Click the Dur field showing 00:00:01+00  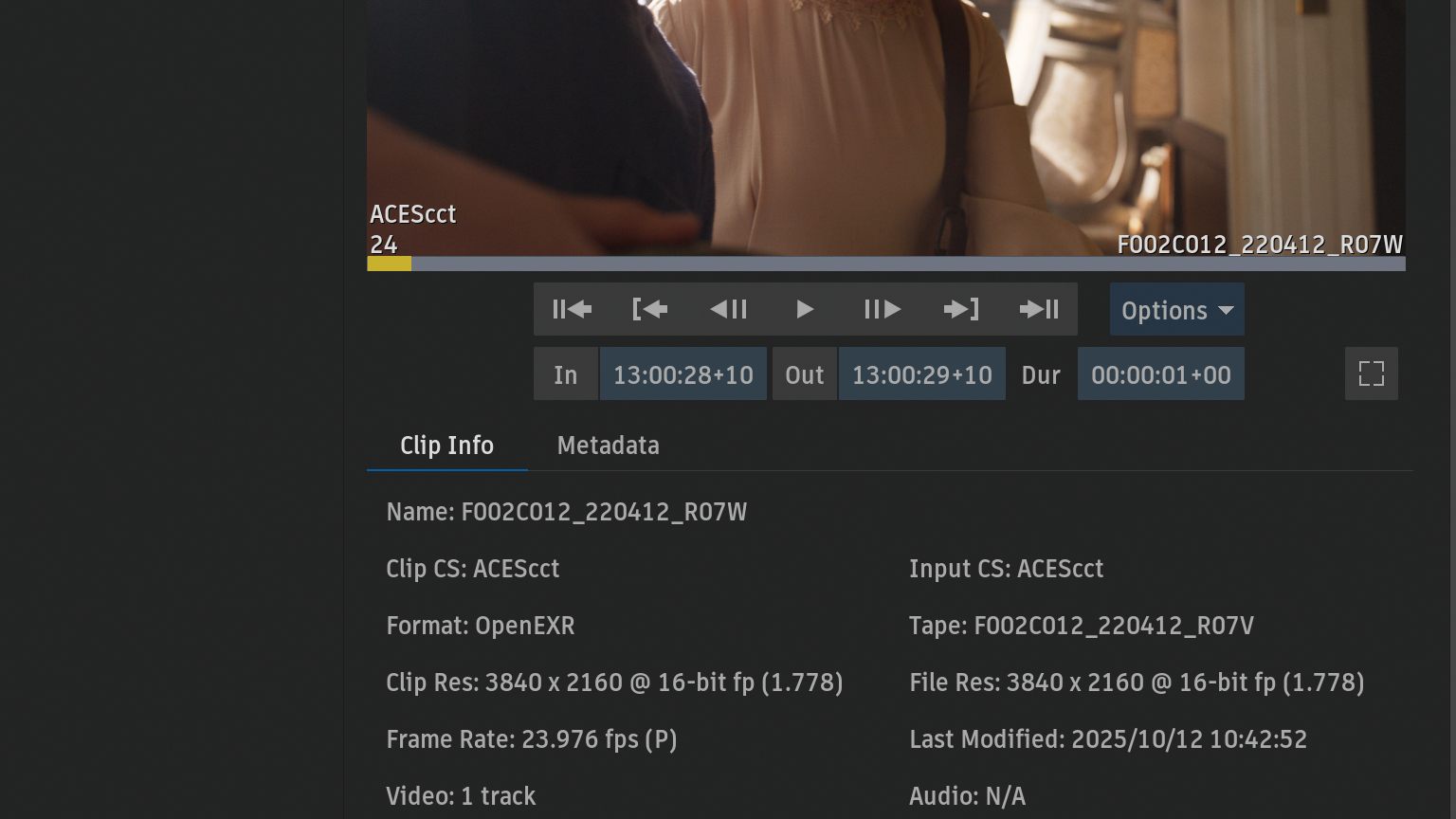click(1160, 374)
